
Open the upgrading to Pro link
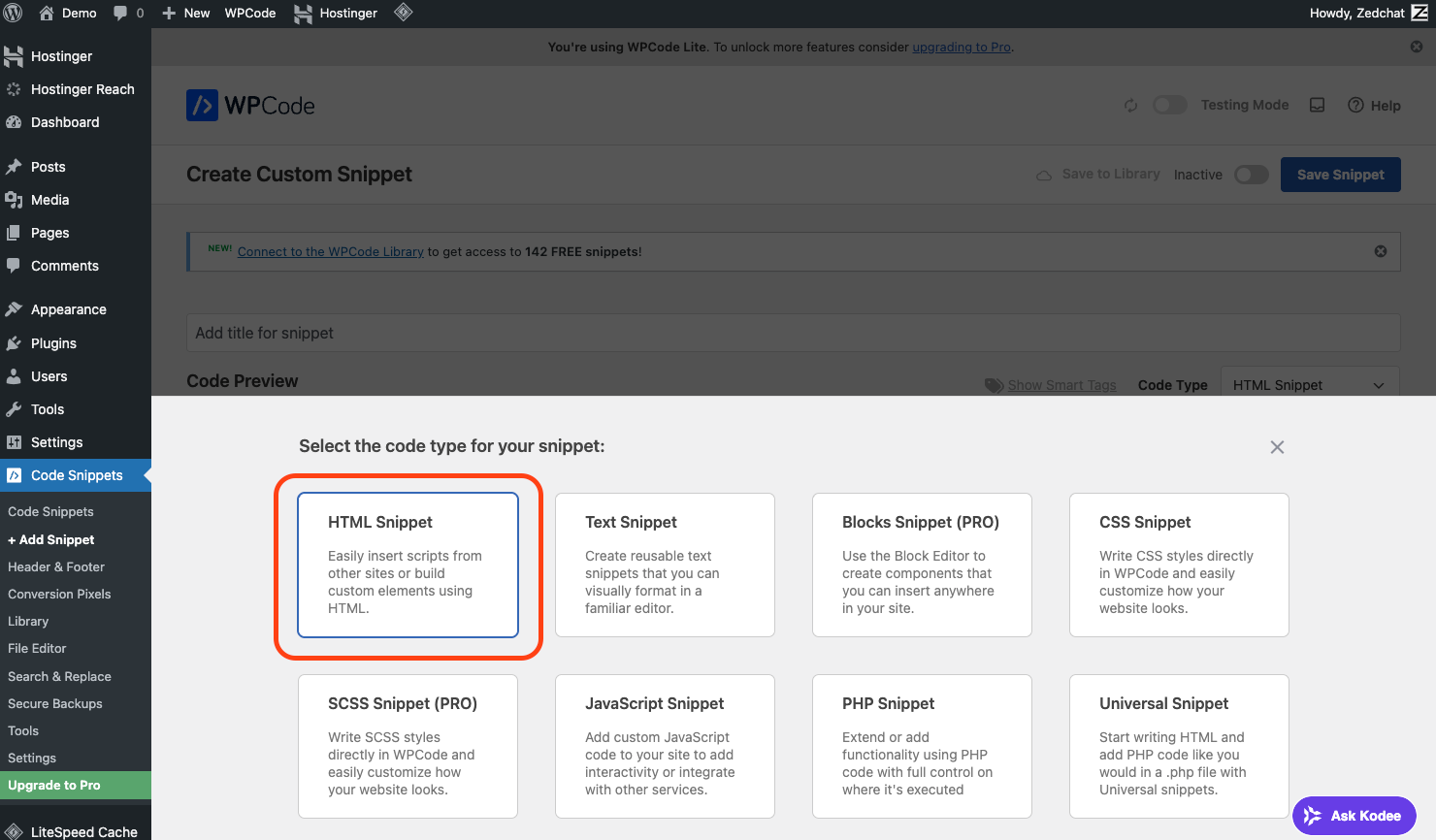pos(961,47)
